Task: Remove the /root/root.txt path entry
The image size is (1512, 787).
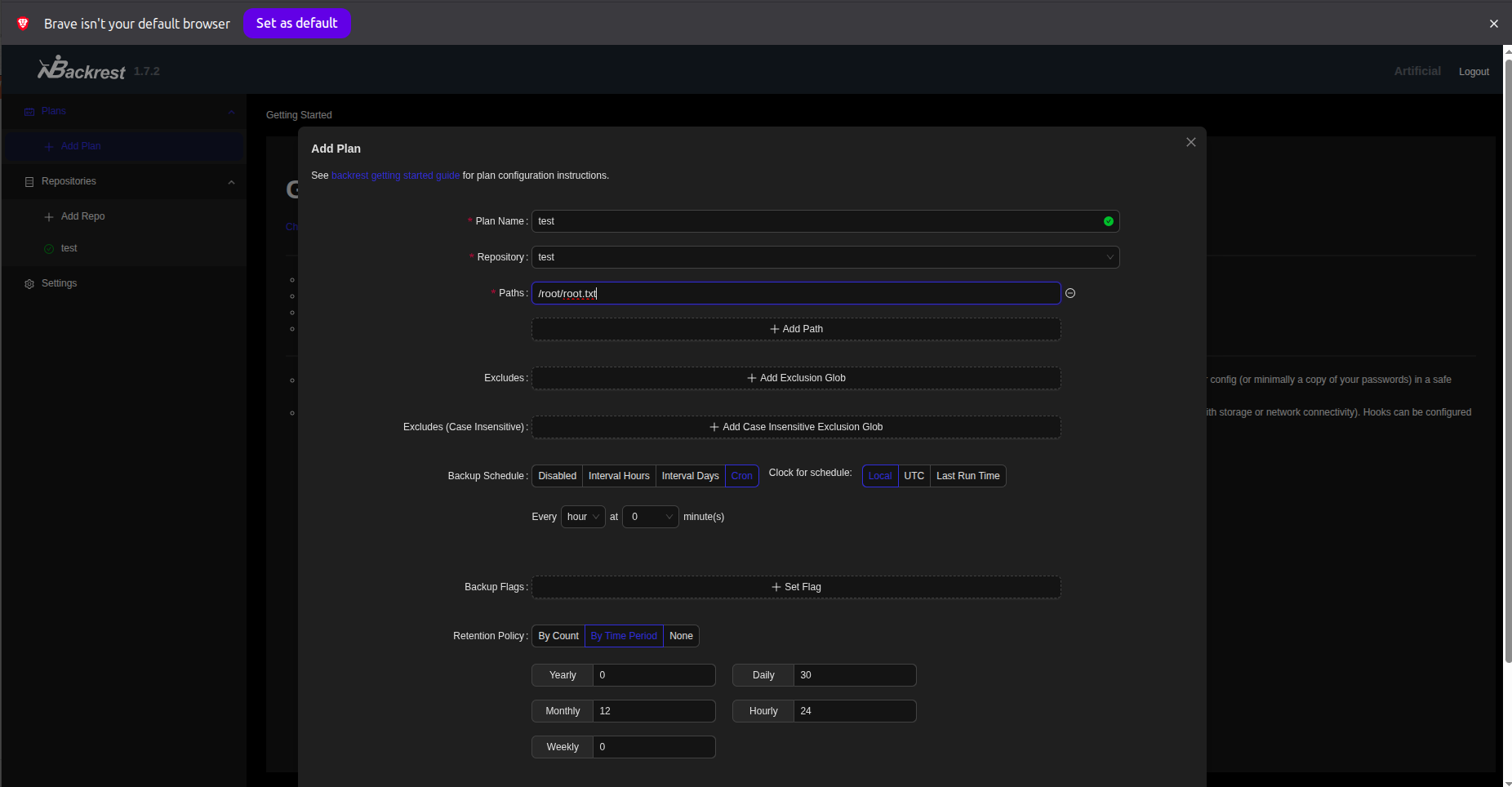Action: coord(1070,293)
